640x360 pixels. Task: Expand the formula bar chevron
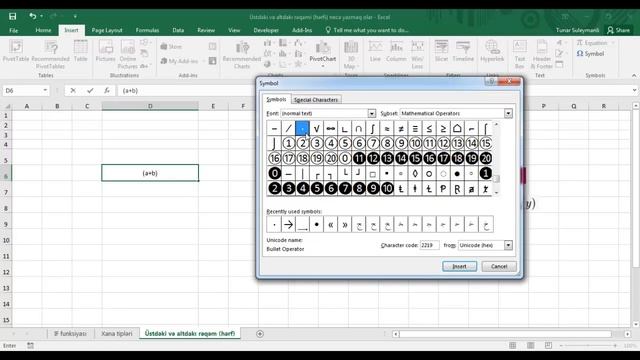pos(634,90)
